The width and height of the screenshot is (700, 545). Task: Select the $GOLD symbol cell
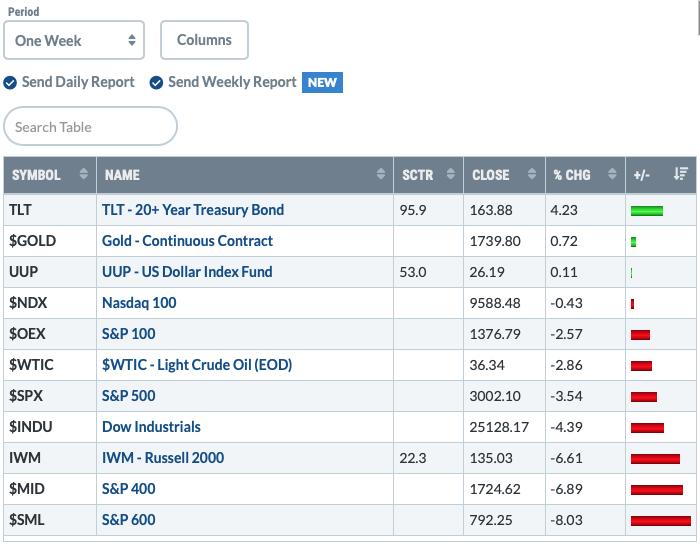click(50, 241)
